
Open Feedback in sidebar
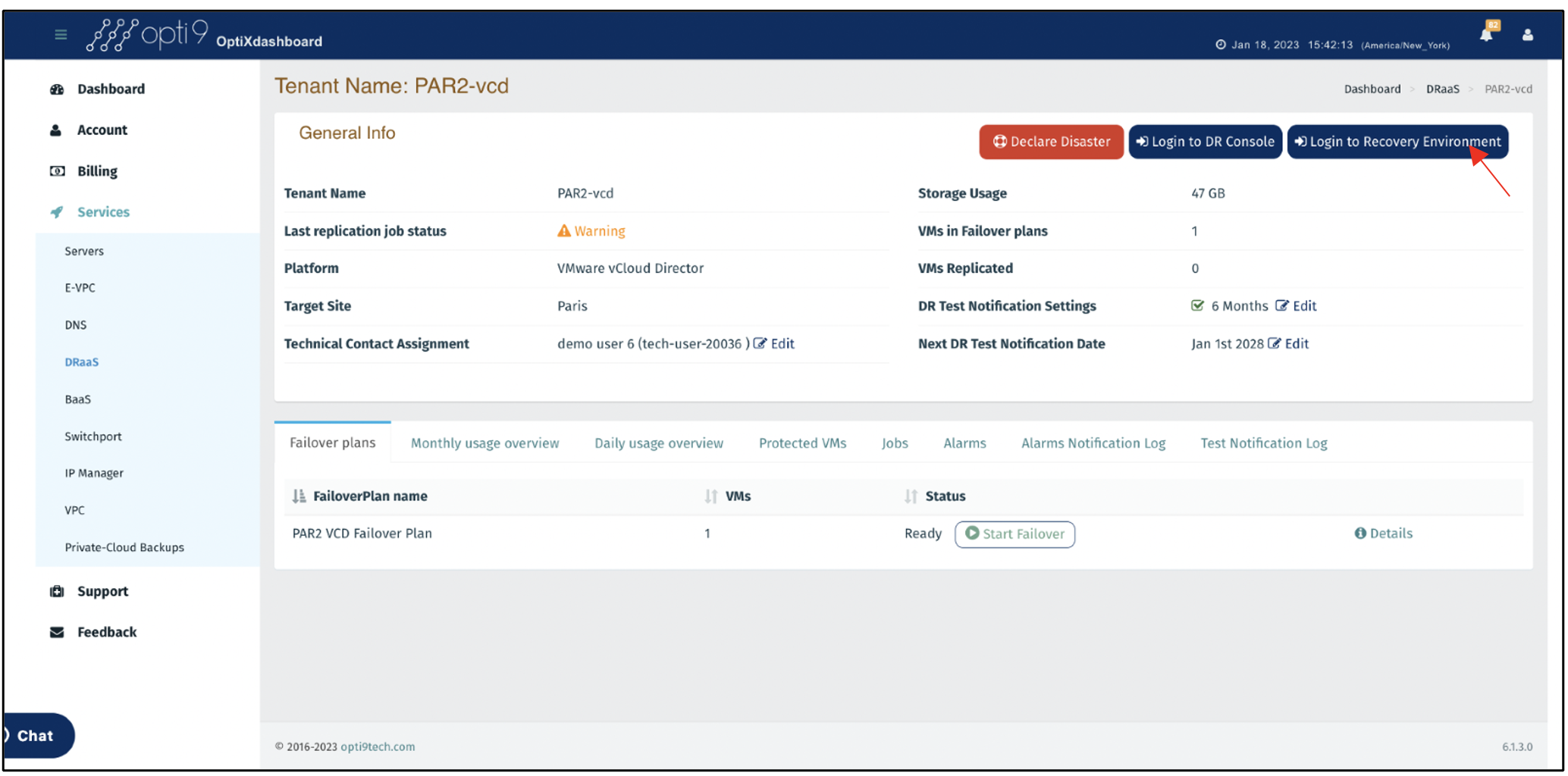coord(107,633)
